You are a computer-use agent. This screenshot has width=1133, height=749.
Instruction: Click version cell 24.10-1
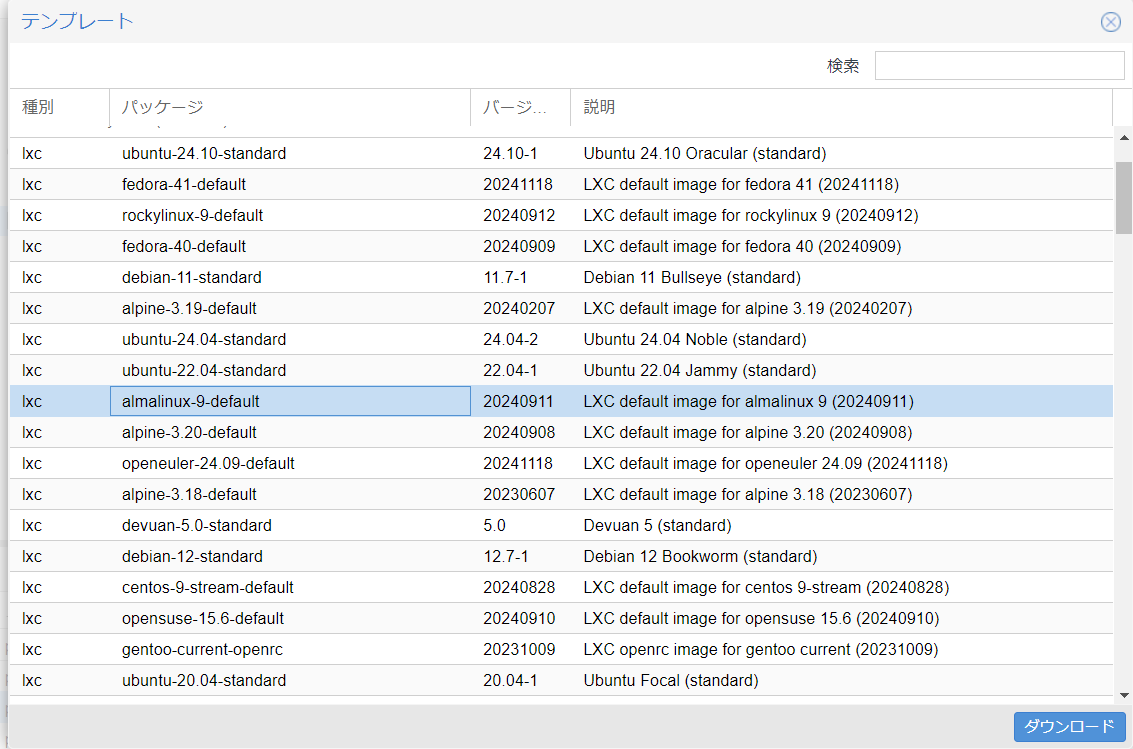pyautogui.click(x=510, y=153)
